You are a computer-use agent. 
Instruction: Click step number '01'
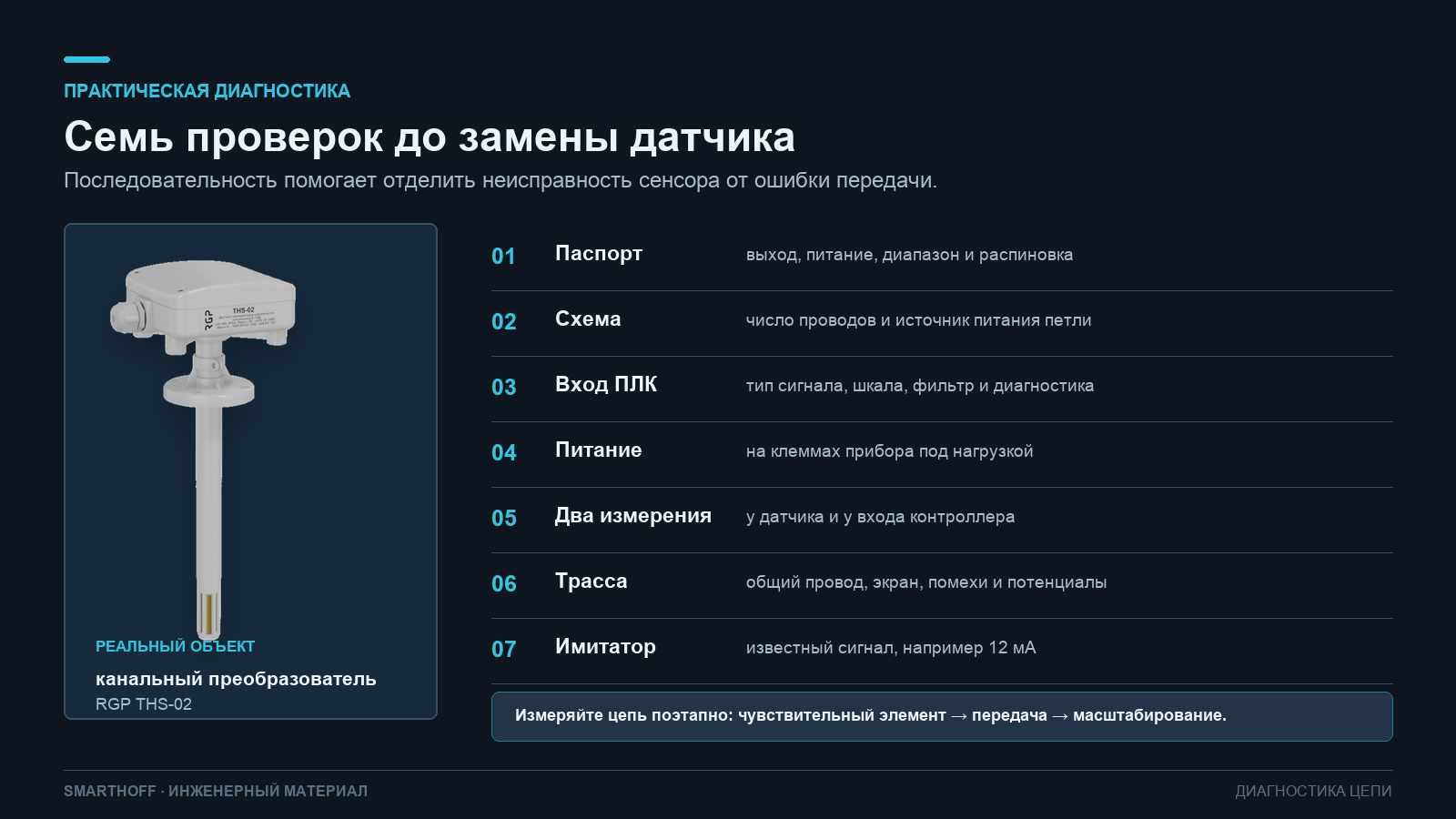(503, 256)
